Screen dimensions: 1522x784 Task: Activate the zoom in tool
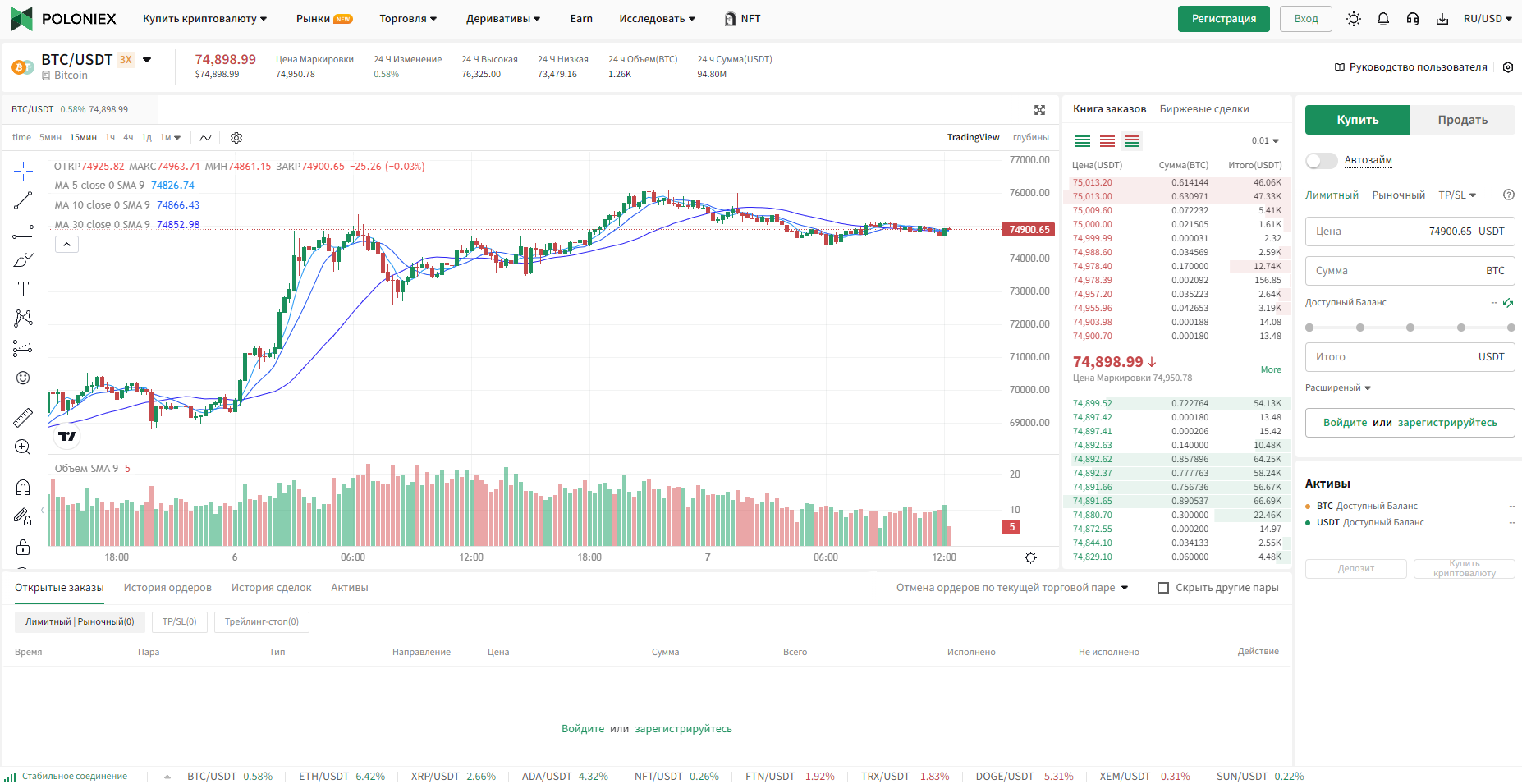coord(23,447)
